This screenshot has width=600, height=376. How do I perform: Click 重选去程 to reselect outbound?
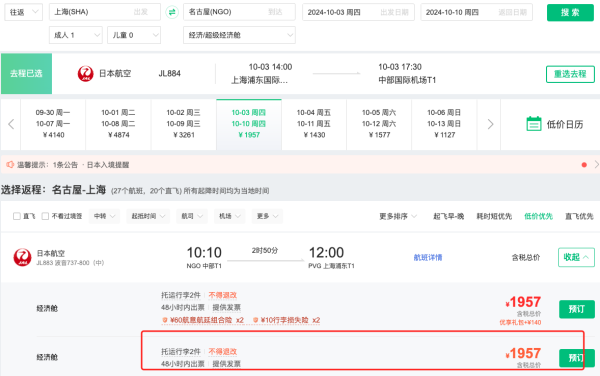click(x=570, y=74)
